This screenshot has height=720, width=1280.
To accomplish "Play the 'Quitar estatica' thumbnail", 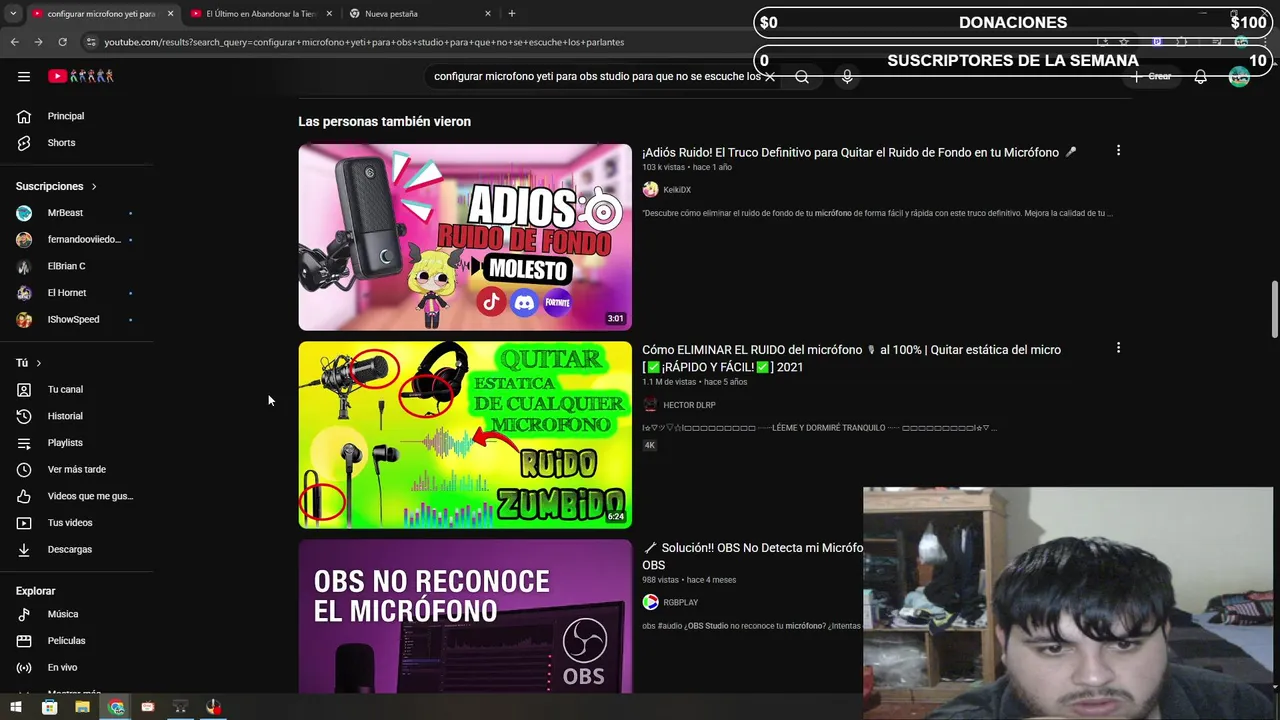I will point(465,435).
